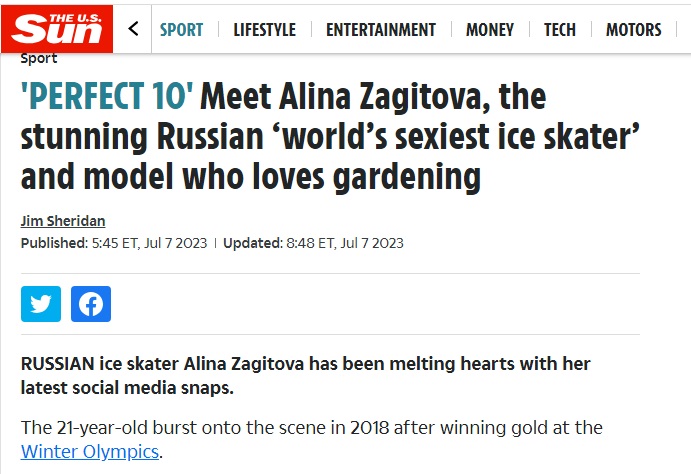Screen dimensions: 691x474
Task: Open MOTORS navigation item
Action: click(x=633, y=30)
